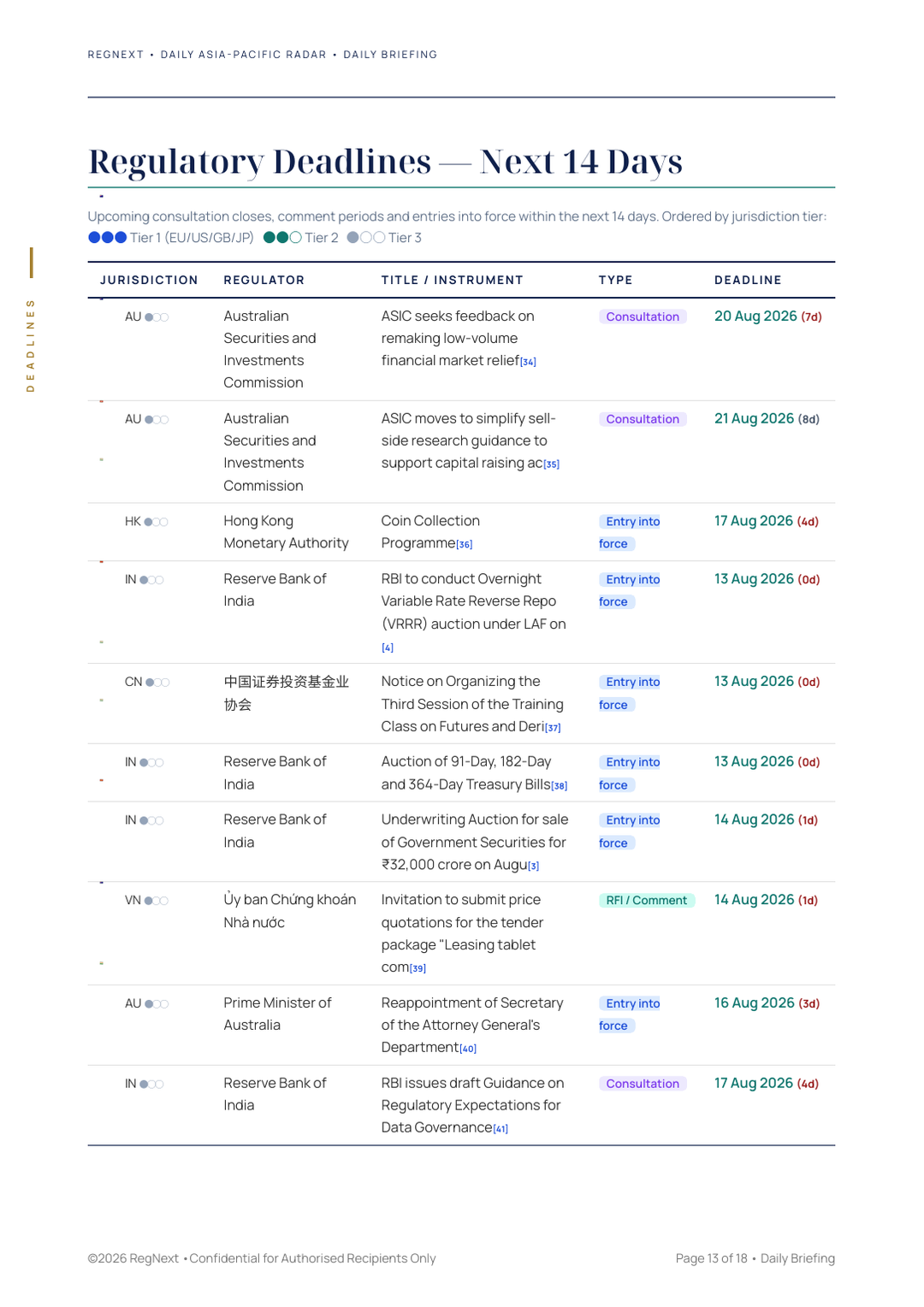Click tier dots in the 20 Aug 2026 AU row

pyautogui.click(x=157, y=317)
